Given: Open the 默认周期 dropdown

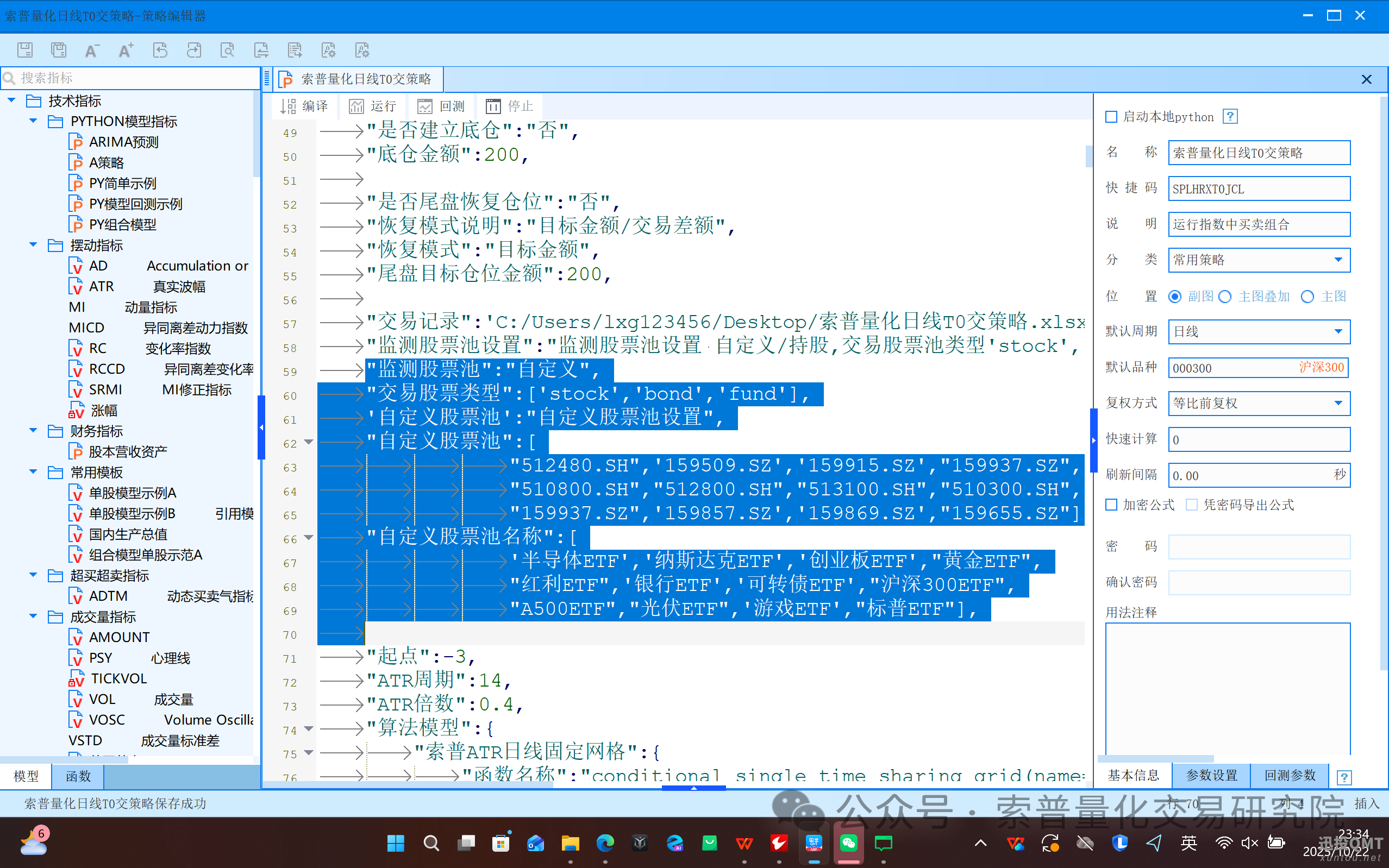Looking at the screenshot, I should click(1338, 331).
